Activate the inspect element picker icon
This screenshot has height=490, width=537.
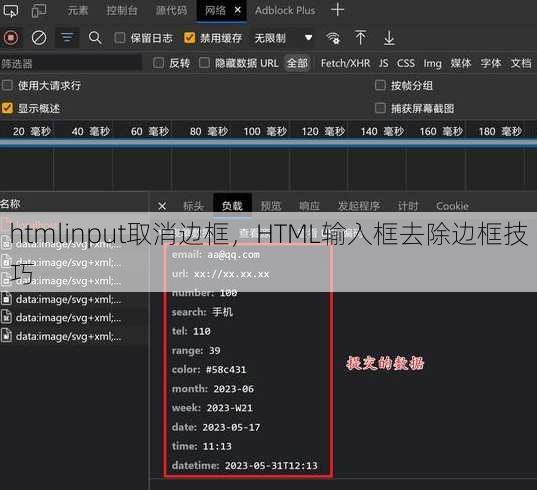click(x=11, y=10)
